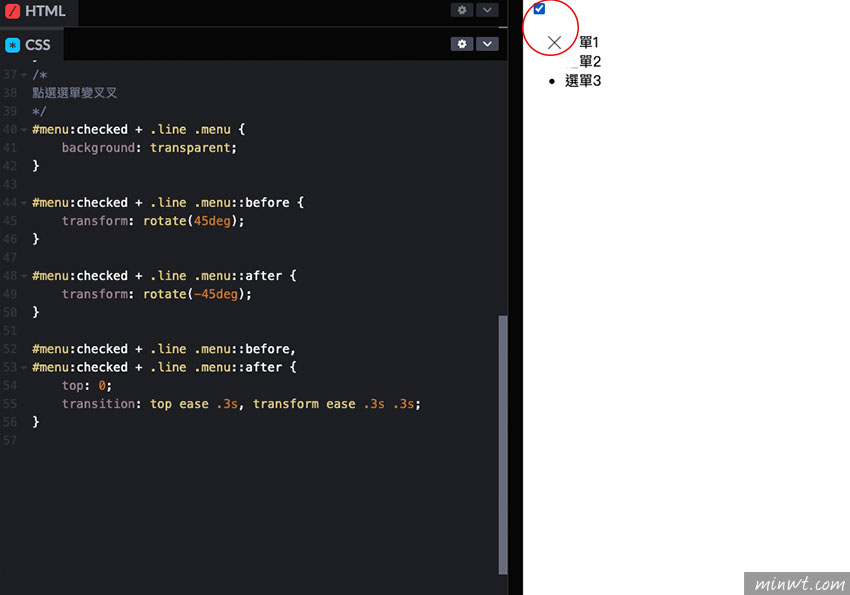Screen dimensions: 850x595
Task: Select the 選單3 list item in preview
Action: [x=583, y=81]
